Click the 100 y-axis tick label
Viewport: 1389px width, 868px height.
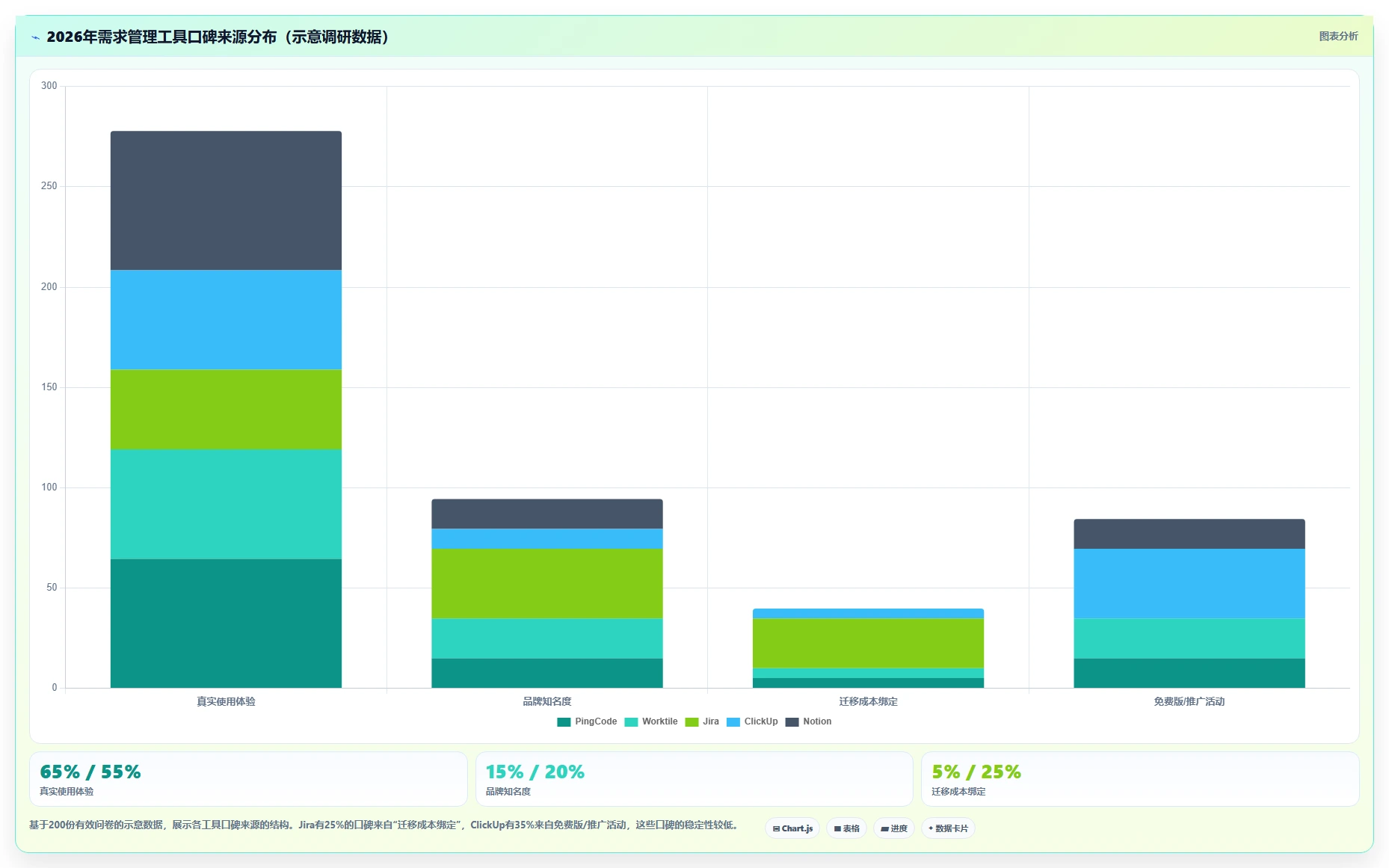49,487
